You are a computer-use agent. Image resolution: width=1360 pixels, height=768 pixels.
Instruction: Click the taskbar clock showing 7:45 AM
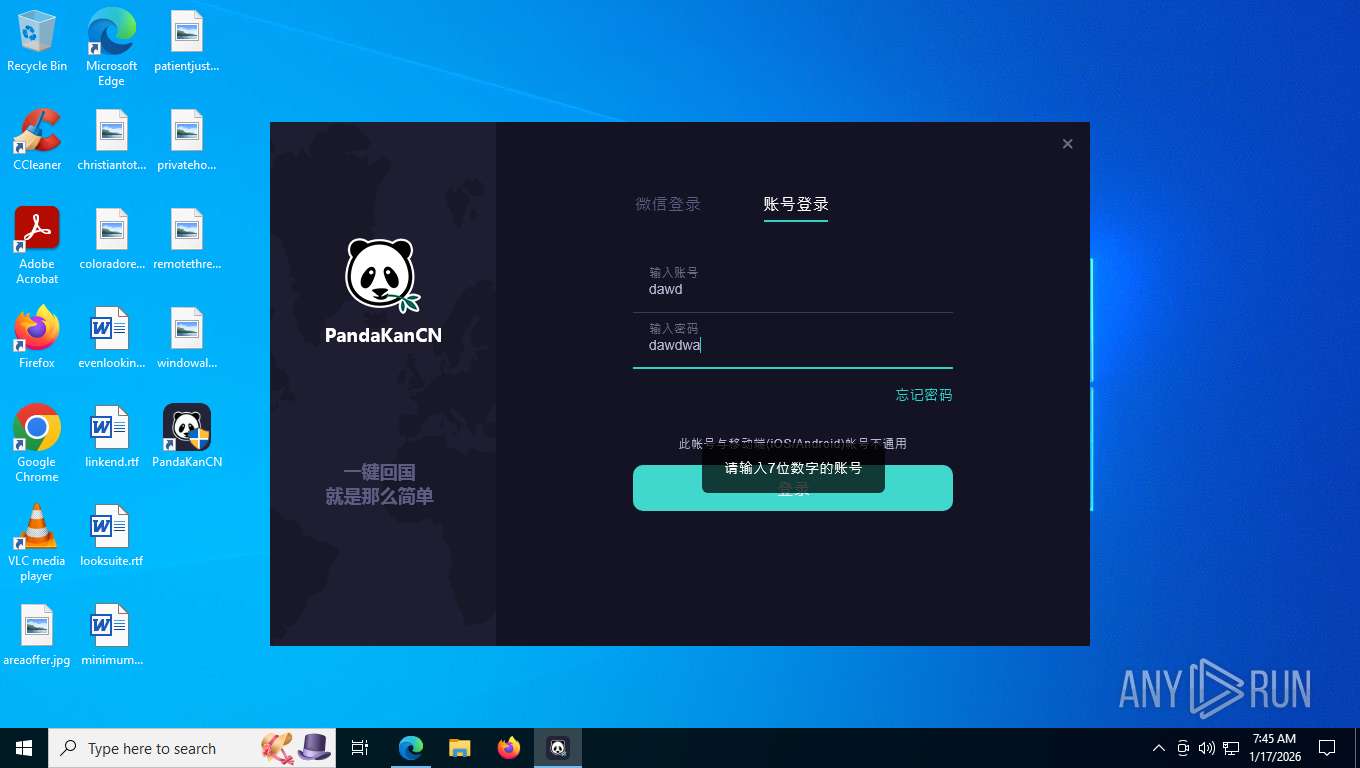(x=1275, y=748)
